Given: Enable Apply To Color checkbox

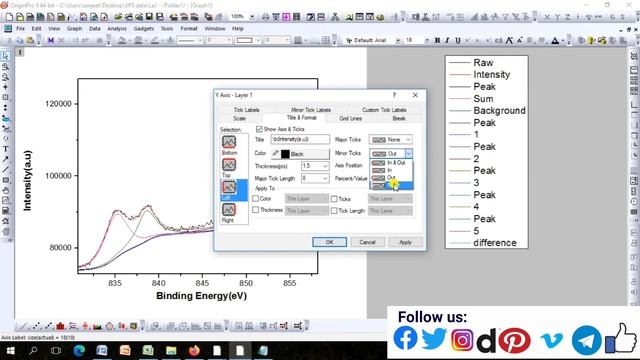Looking at the screenshot, I should [x=256, y=199].
